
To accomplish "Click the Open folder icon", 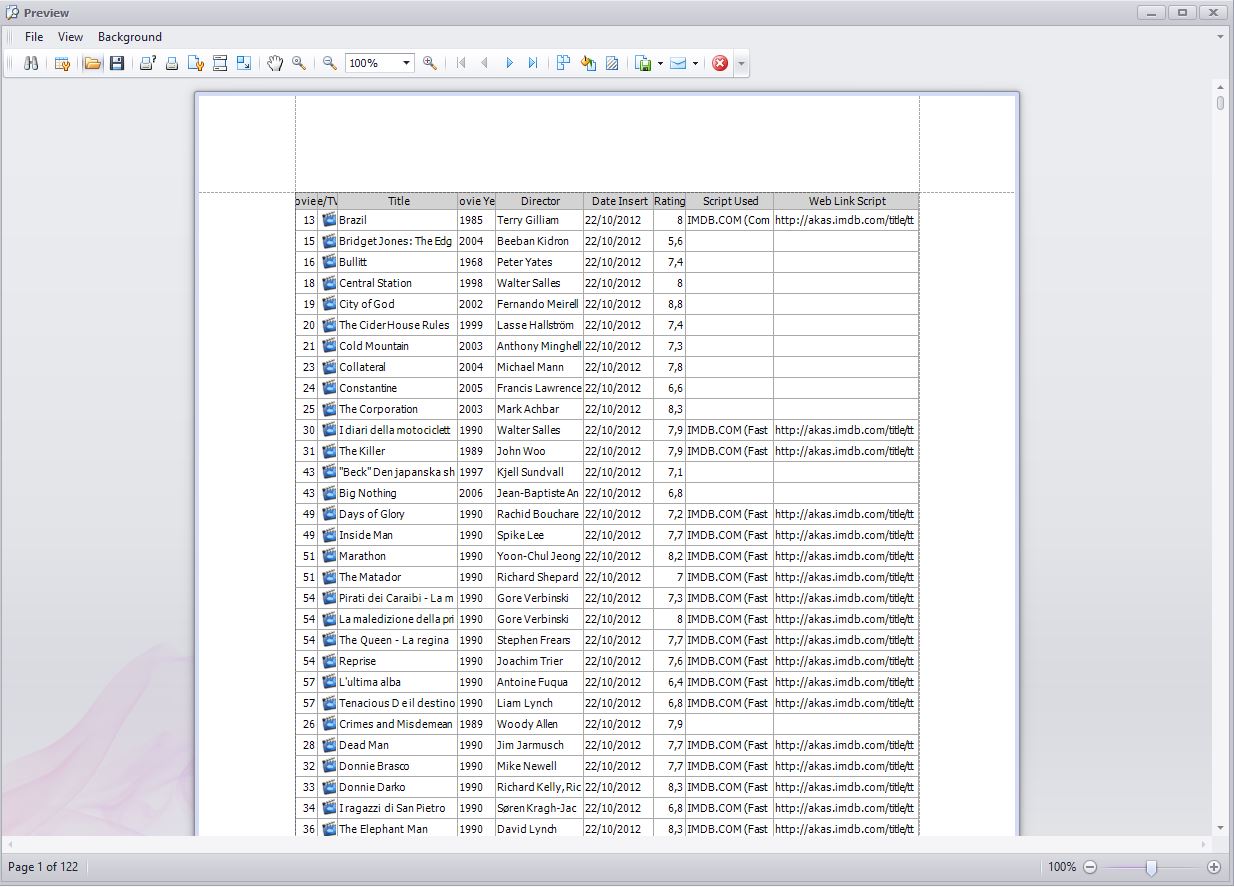I will point(92,63).
